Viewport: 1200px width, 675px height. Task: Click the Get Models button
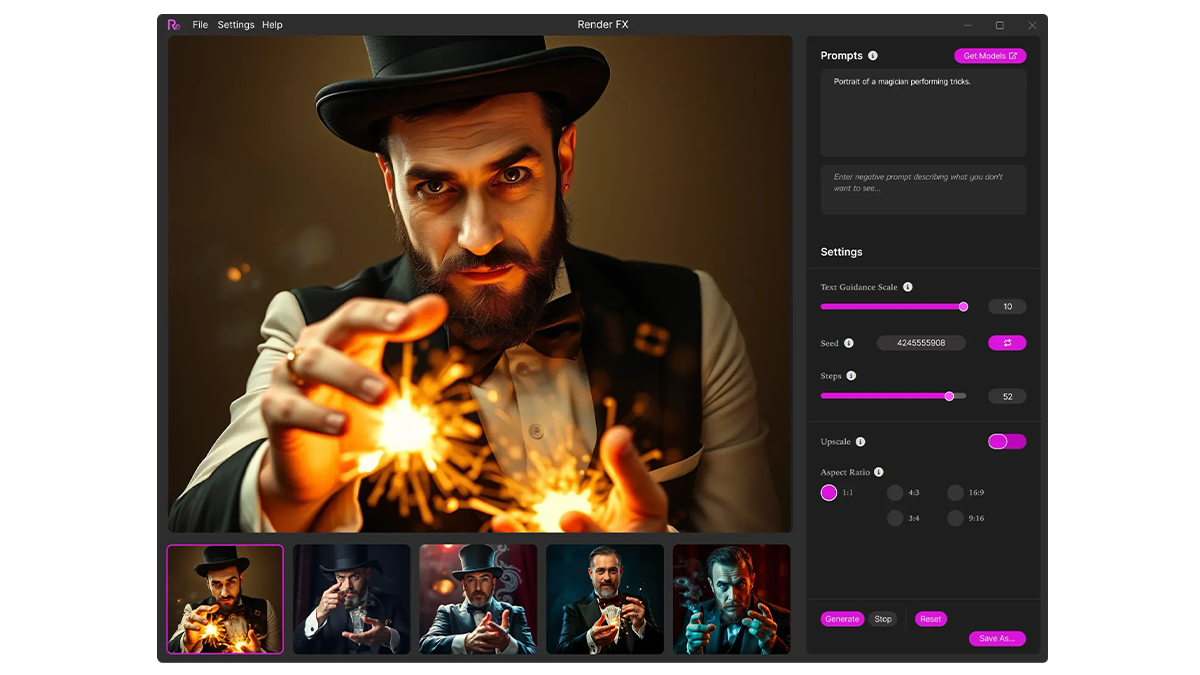(x=990, y=56)
